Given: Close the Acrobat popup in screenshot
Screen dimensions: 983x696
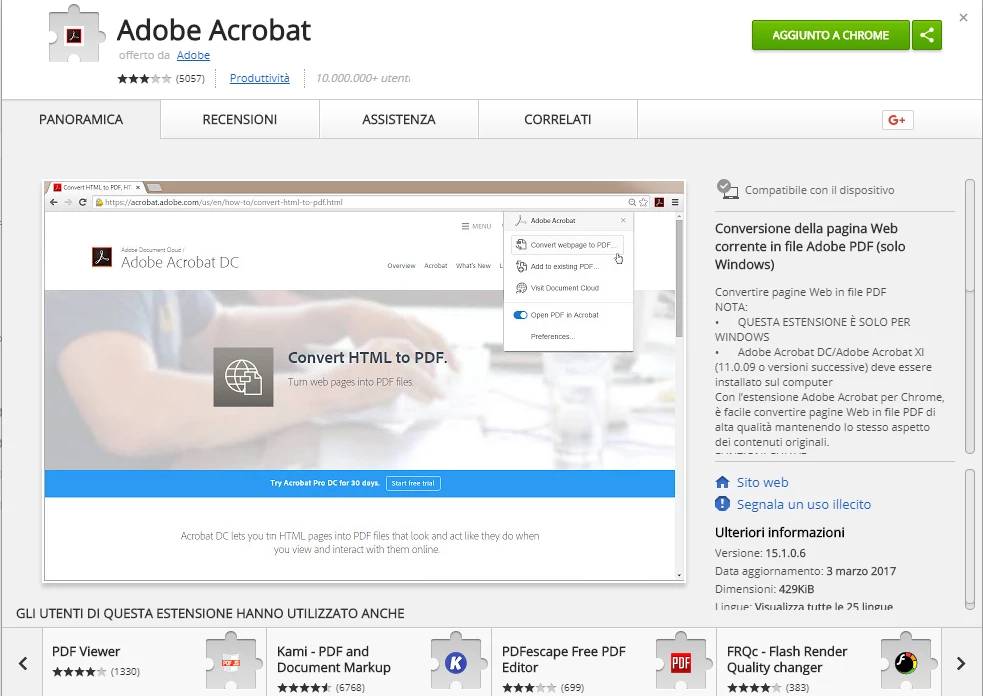Looking at the screenshot, I should click(623, 220).
